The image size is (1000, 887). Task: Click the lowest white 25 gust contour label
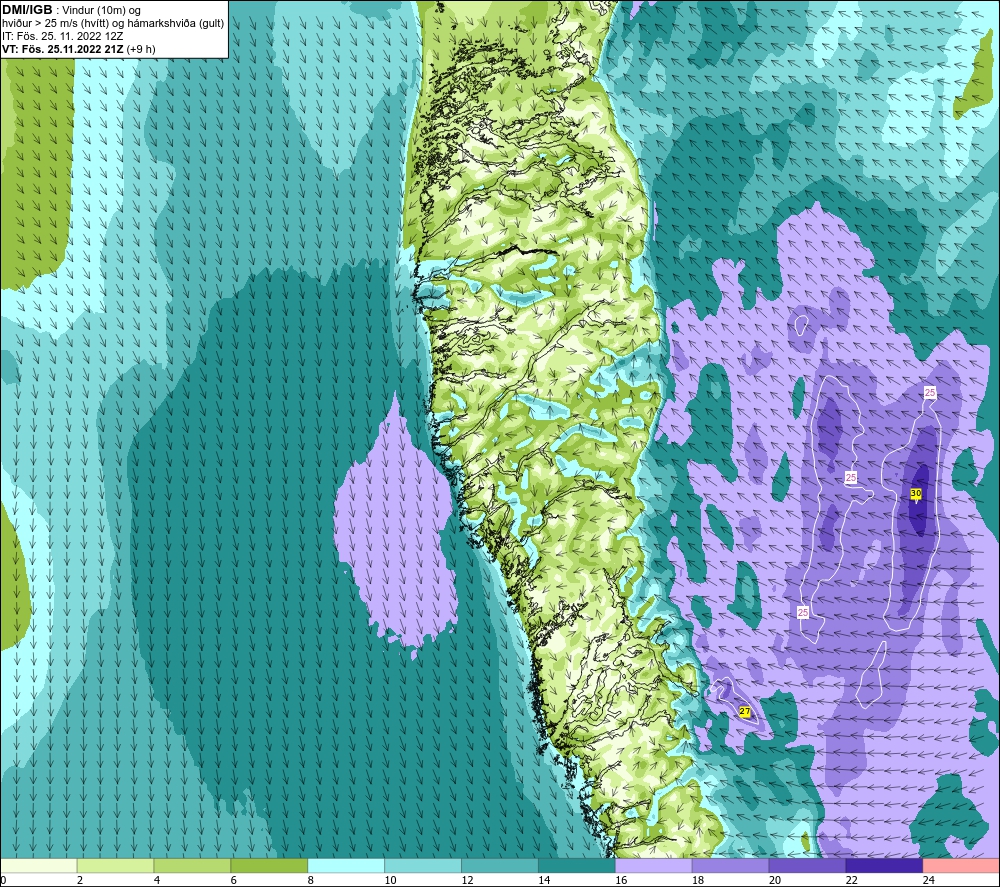(x=803, y=612)
